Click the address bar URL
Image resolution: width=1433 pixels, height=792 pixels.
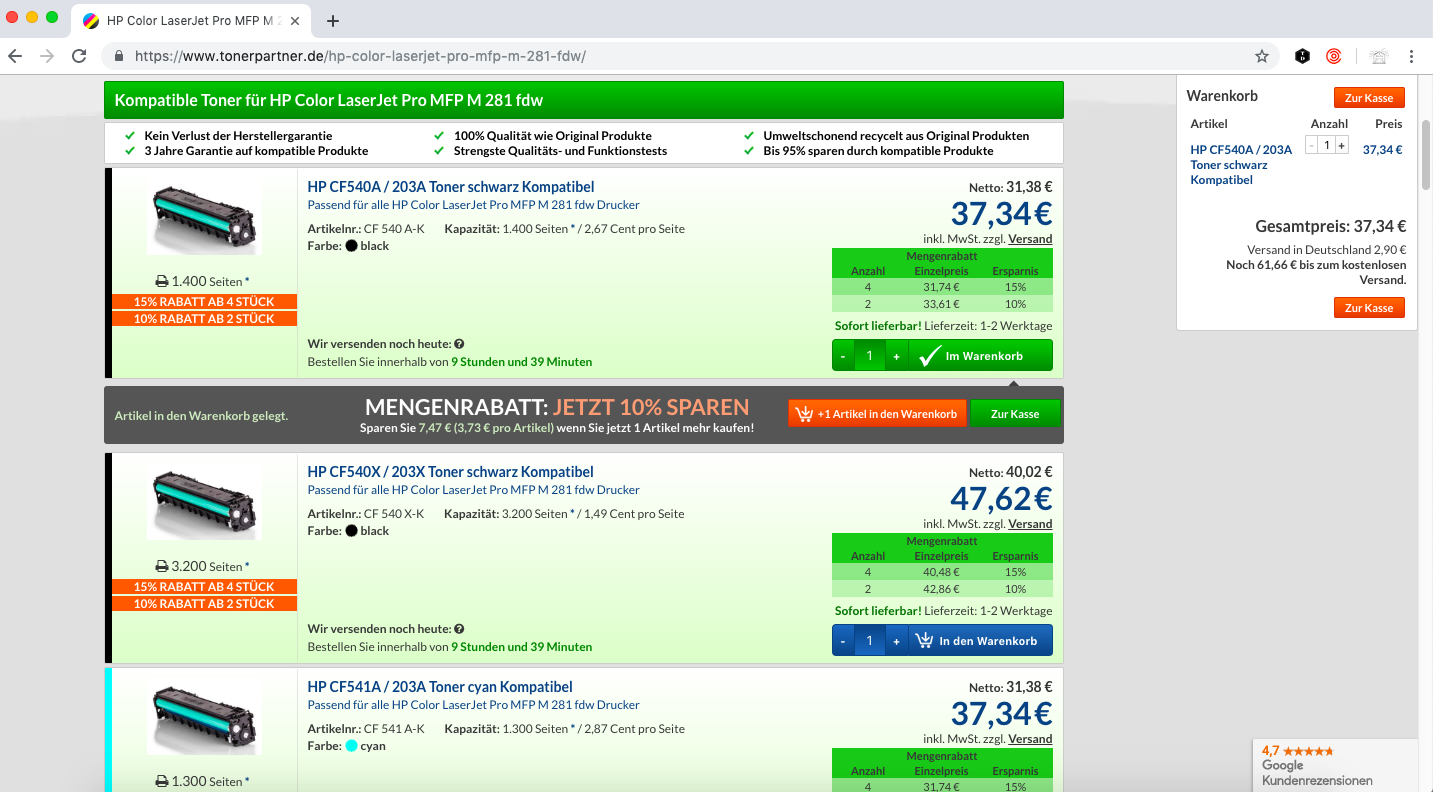(x=360, y=56)
